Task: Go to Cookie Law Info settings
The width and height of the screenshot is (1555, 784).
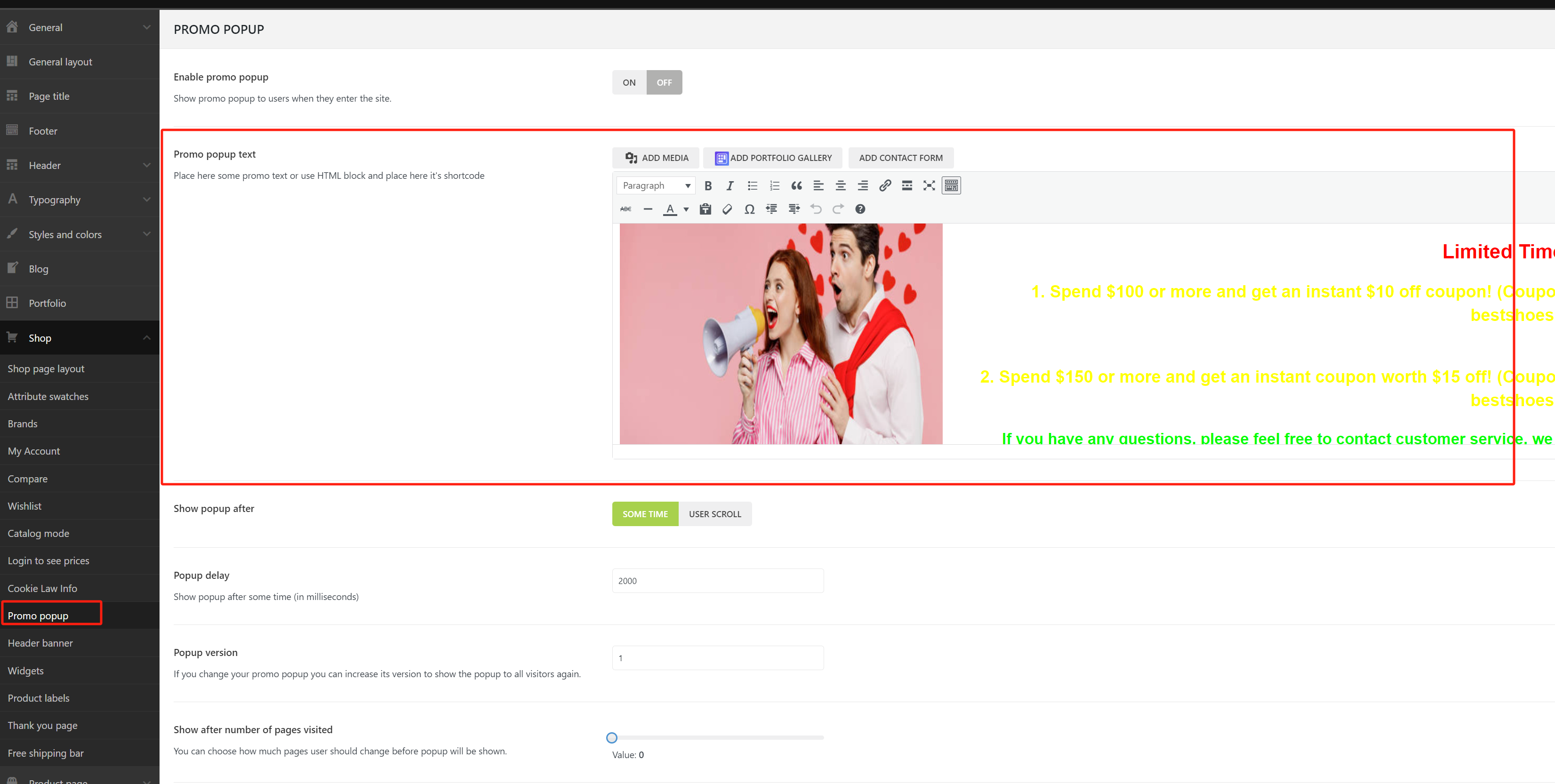Action: point(42,588)
